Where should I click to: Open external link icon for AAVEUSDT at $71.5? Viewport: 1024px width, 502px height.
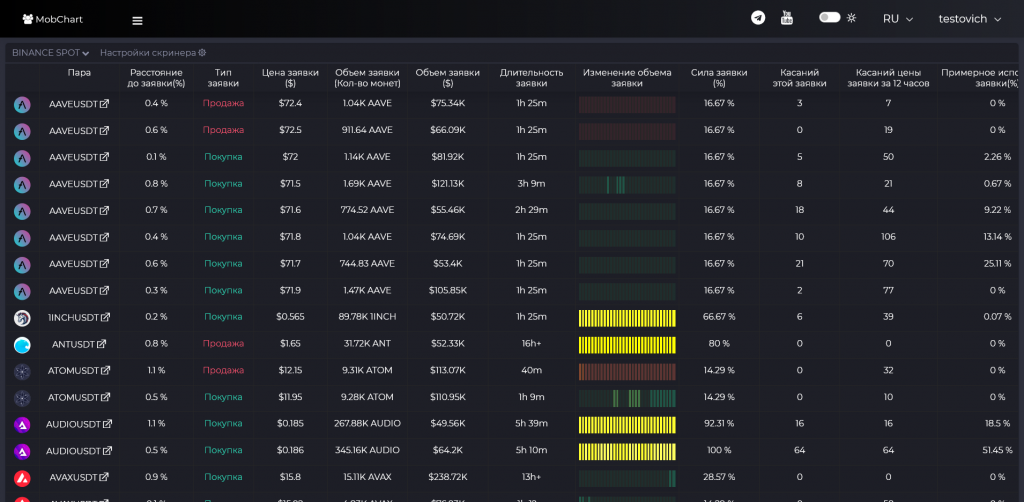[104, 183]
